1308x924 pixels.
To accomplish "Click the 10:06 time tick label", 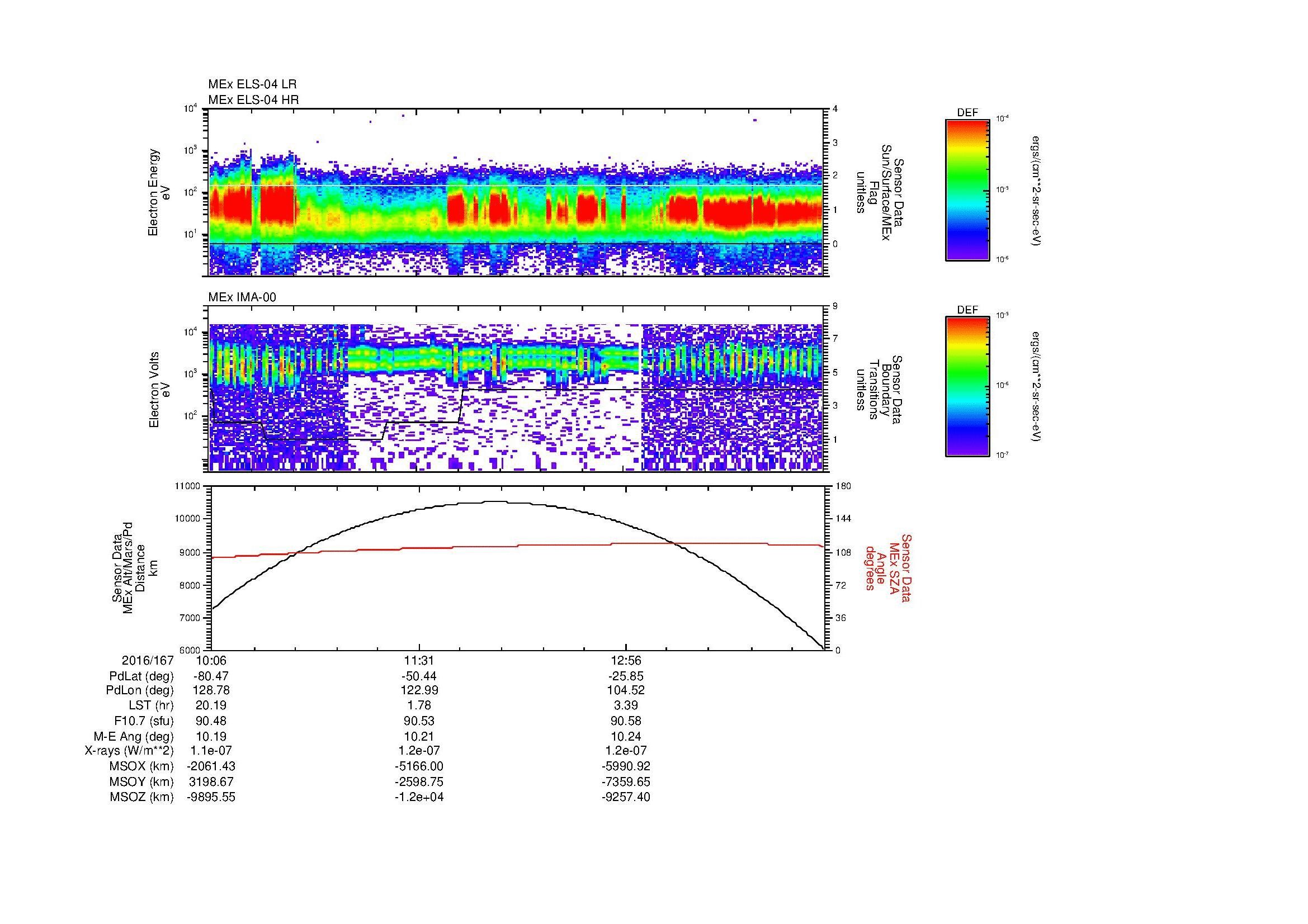I will (x=211, y=660).
